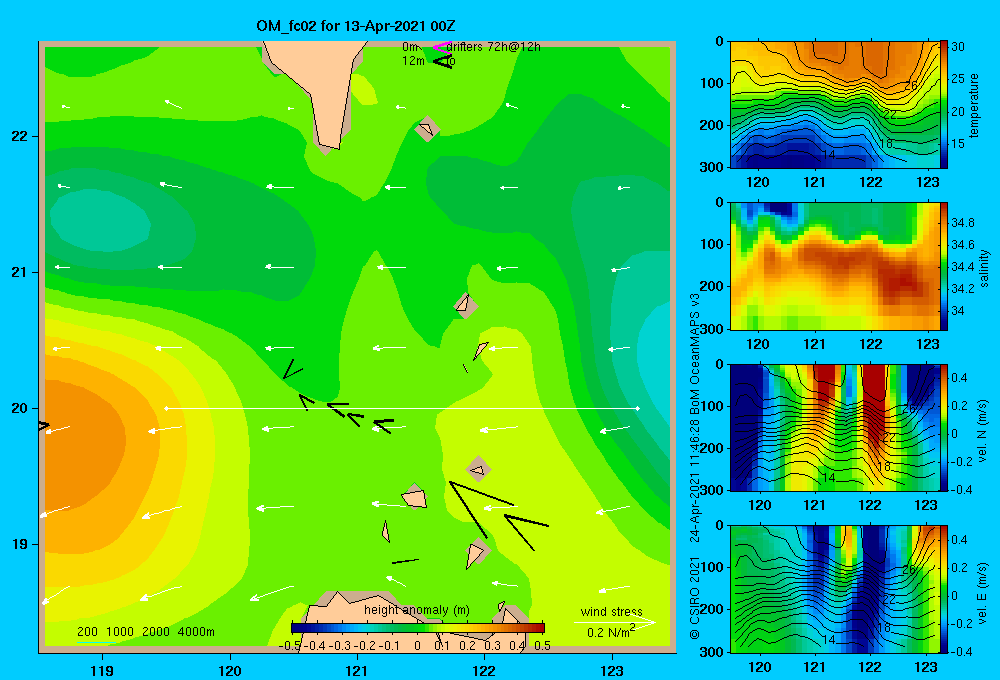The image size is (1000, 680).
Task: Click the salinity colorbar
Action: (943, 266)
